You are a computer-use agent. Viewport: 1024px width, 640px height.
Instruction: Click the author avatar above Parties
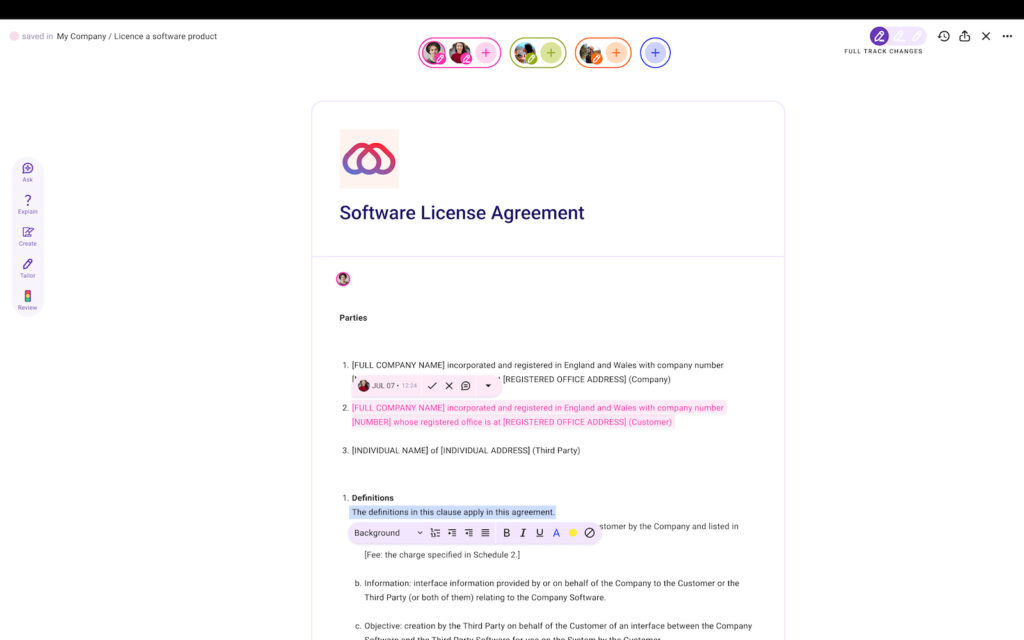click(343, 280)
